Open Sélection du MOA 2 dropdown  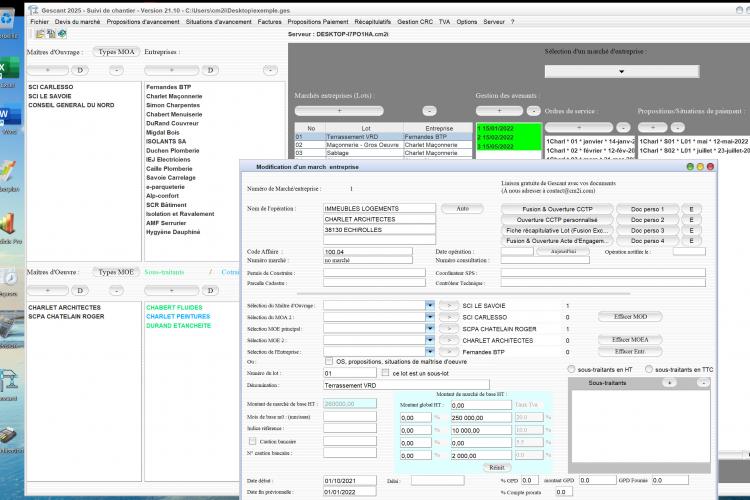click(x=430, y=317)
